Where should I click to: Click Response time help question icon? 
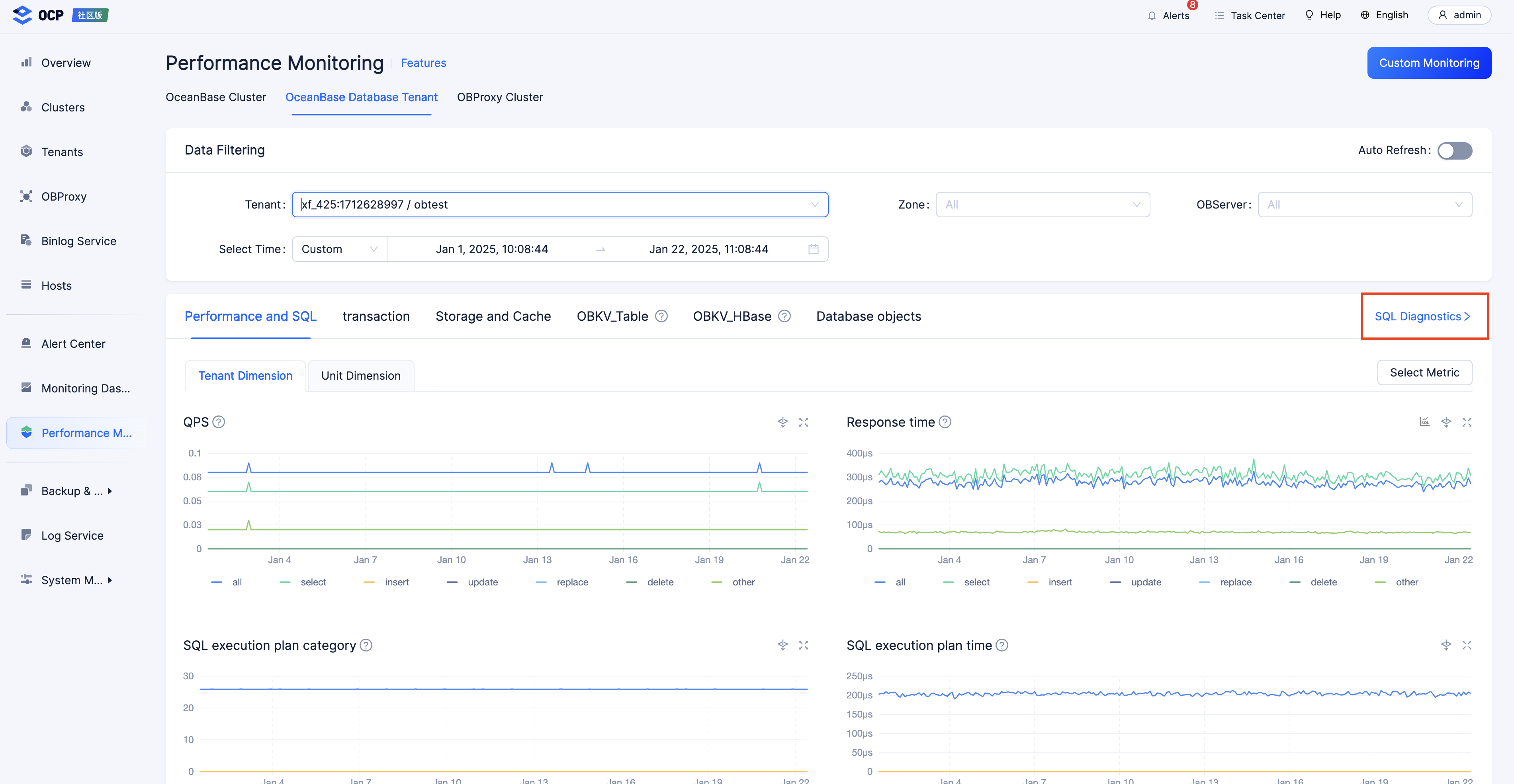[945, 422]
